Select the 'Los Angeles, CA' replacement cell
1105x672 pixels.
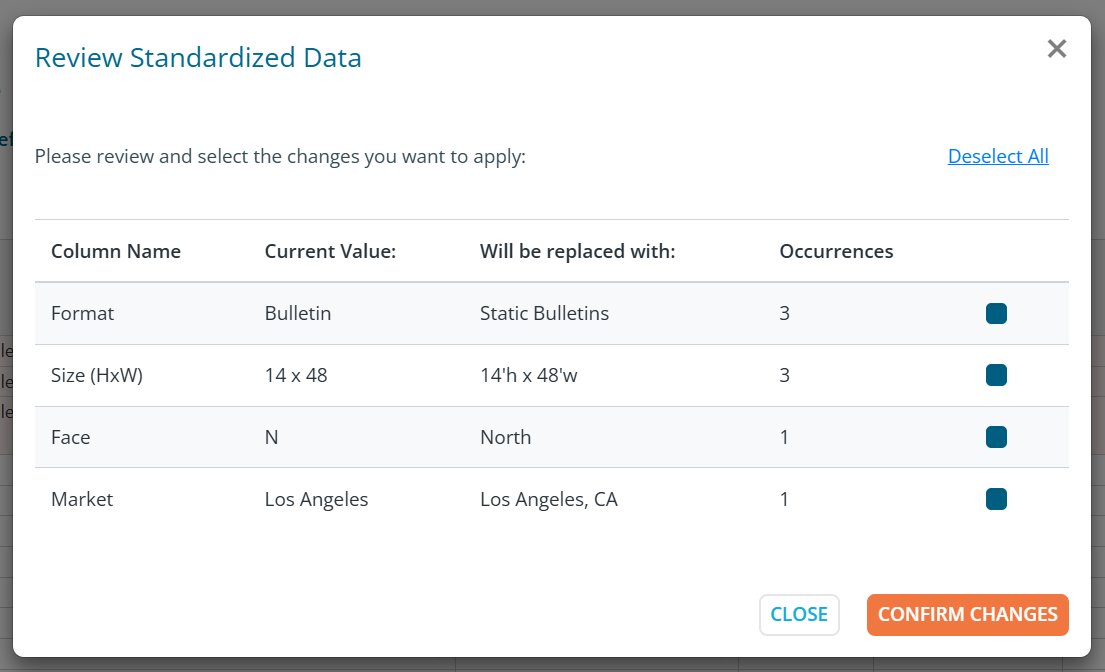coord(548,499)
